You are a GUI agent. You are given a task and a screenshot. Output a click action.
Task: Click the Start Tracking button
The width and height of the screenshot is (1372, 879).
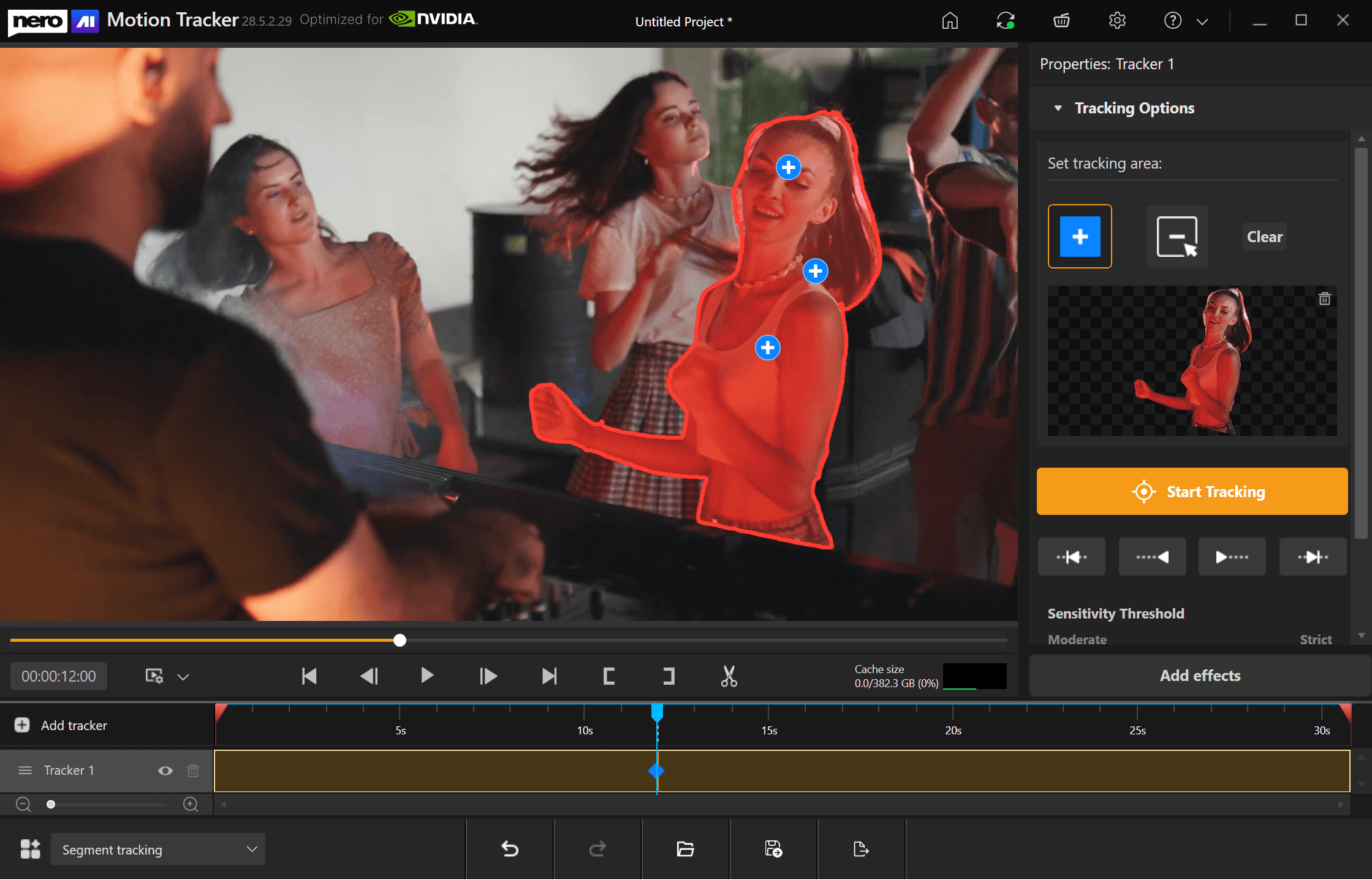point(1192,492)
